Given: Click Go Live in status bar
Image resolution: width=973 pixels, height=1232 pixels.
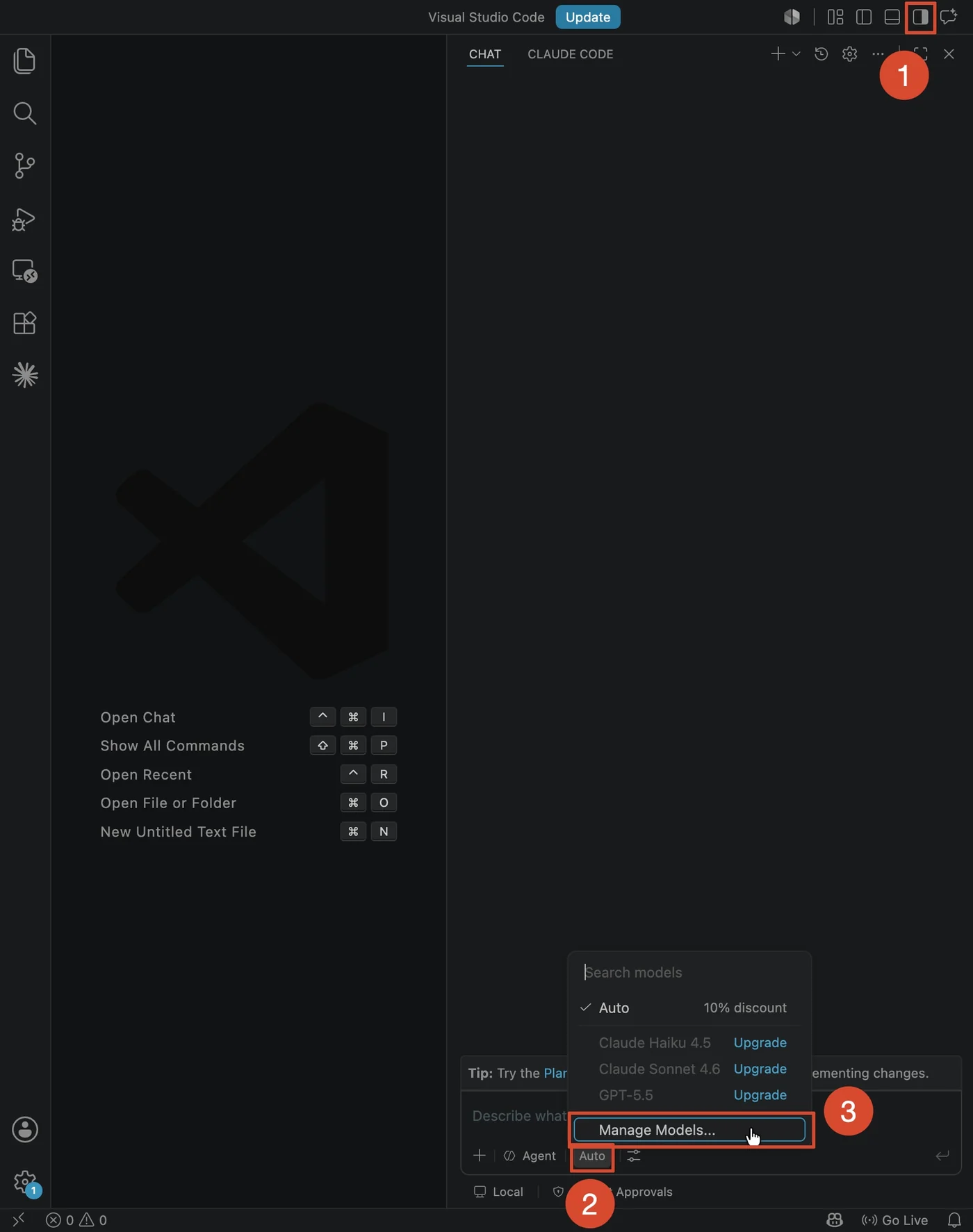Looking at the screenshot, I should 894,1220.
